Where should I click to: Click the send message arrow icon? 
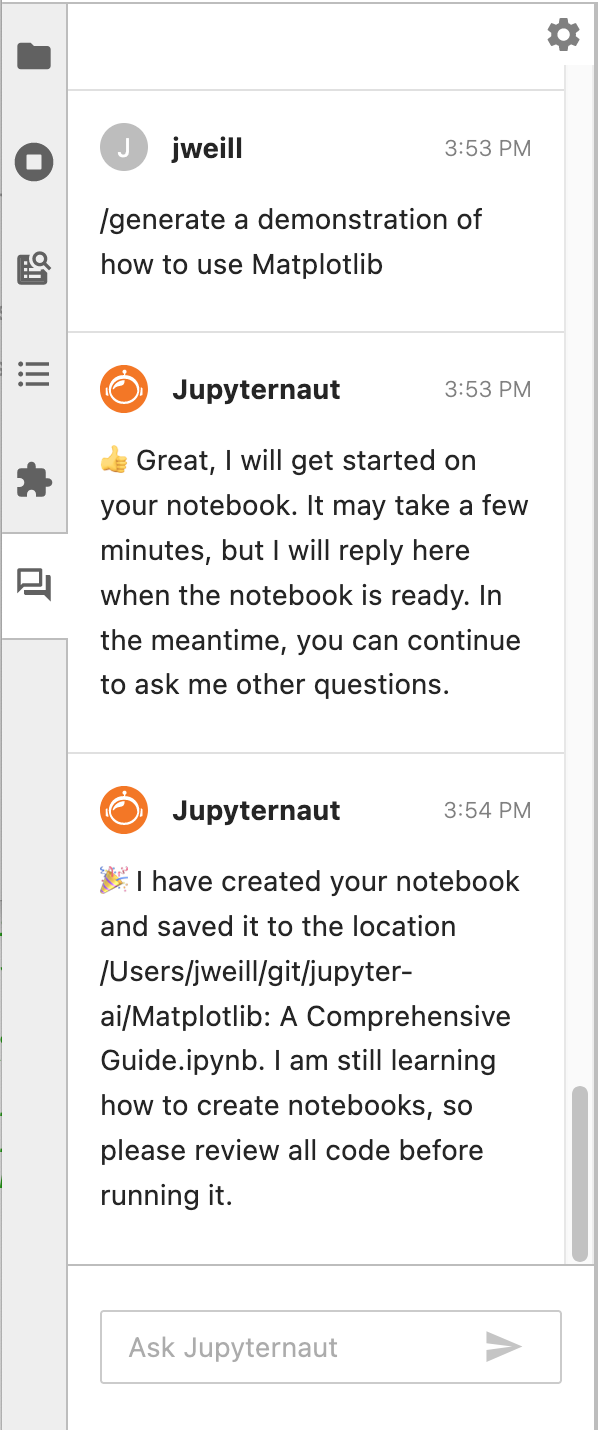(503, 1347)
